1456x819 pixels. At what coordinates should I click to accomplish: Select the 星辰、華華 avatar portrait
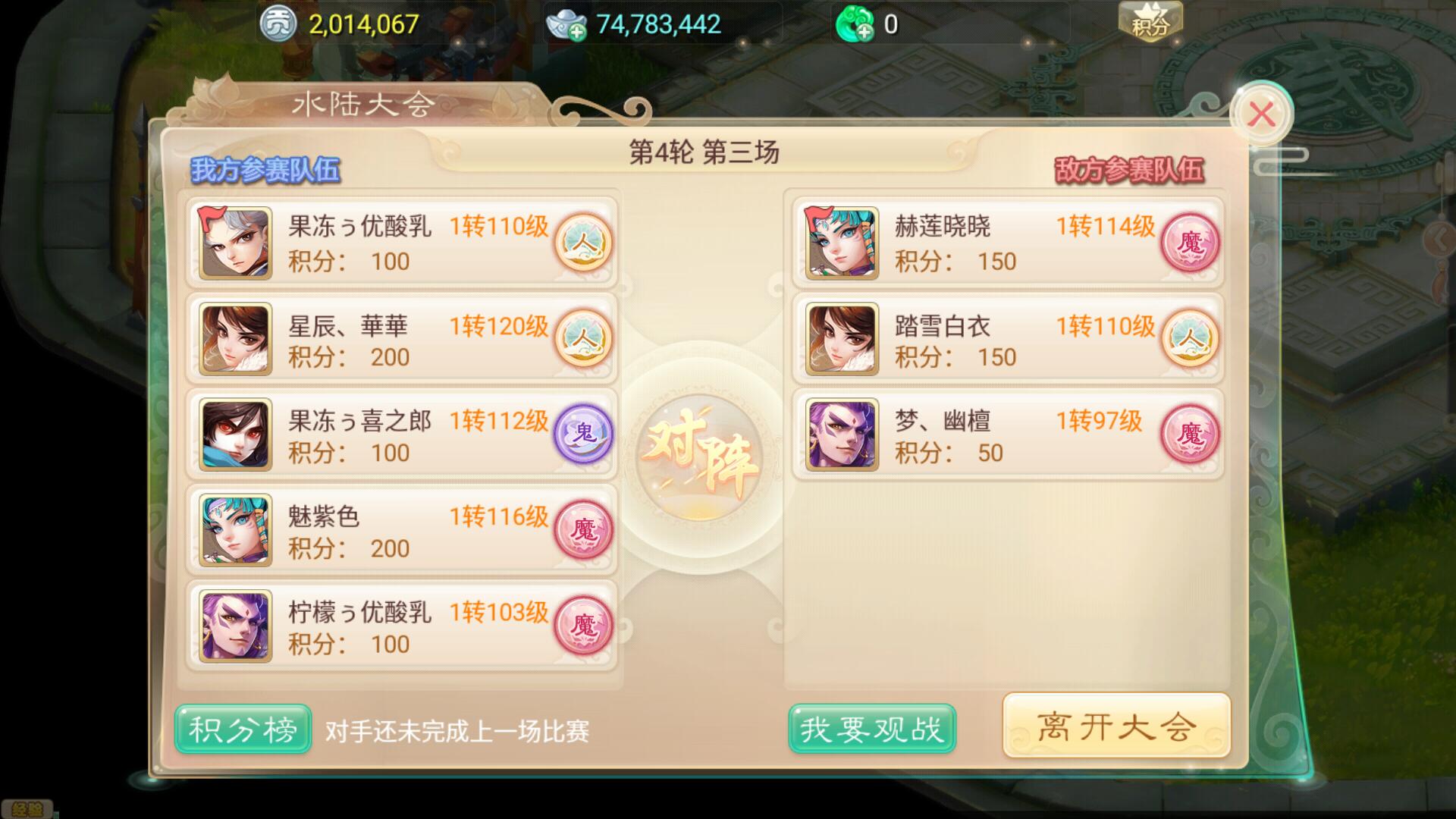click(235, 338)
